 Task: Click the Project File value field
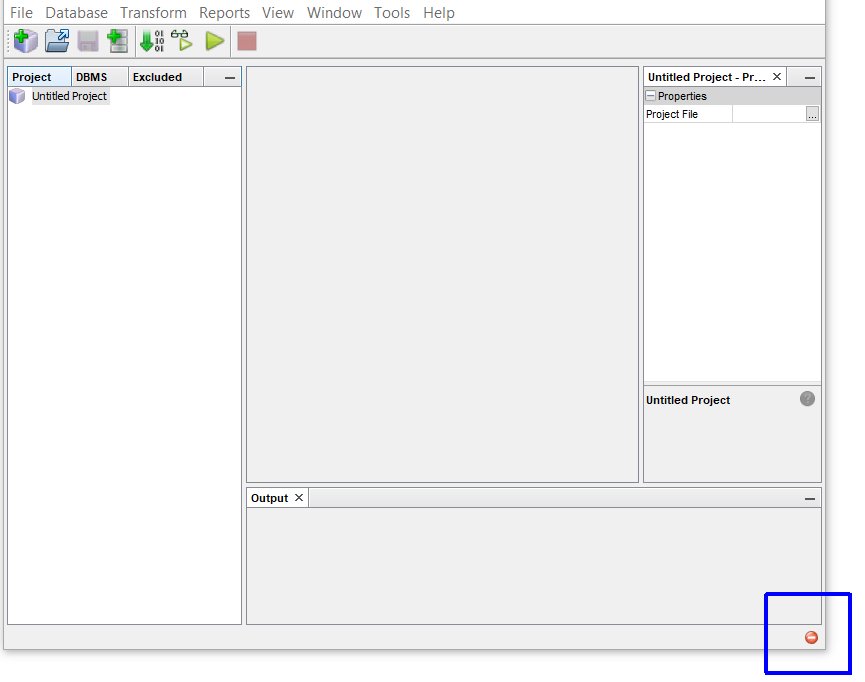click(x=769, y=114)
